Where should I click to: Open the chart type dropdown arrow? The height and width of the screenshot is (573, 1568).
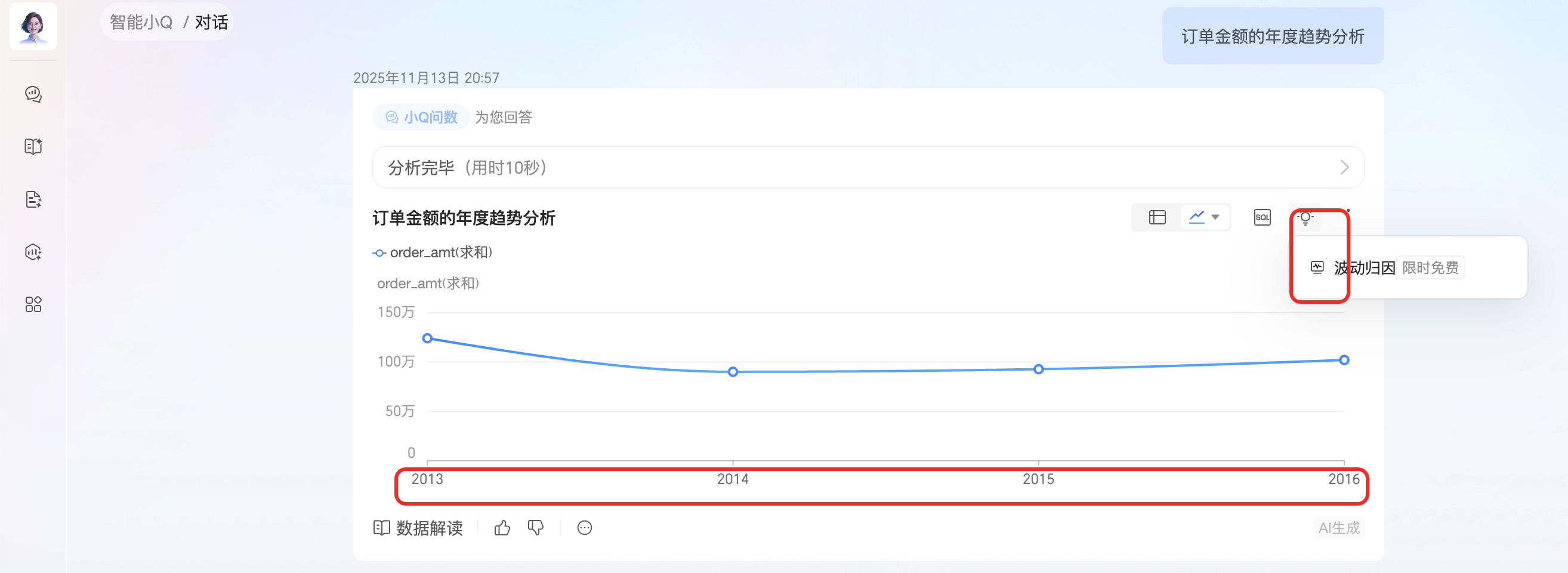point(1215,217)
